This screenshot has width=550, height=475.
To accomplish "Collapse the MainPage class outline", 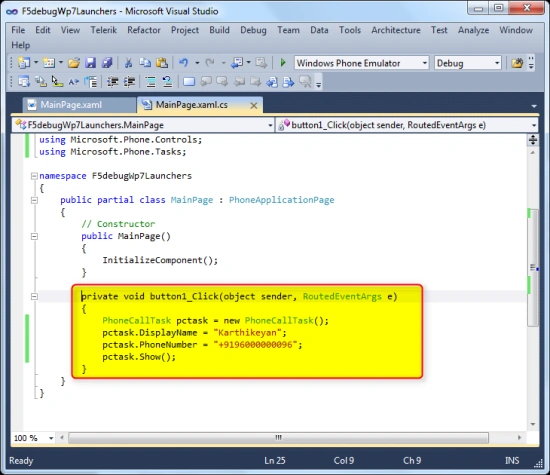I will coord(34,200).
